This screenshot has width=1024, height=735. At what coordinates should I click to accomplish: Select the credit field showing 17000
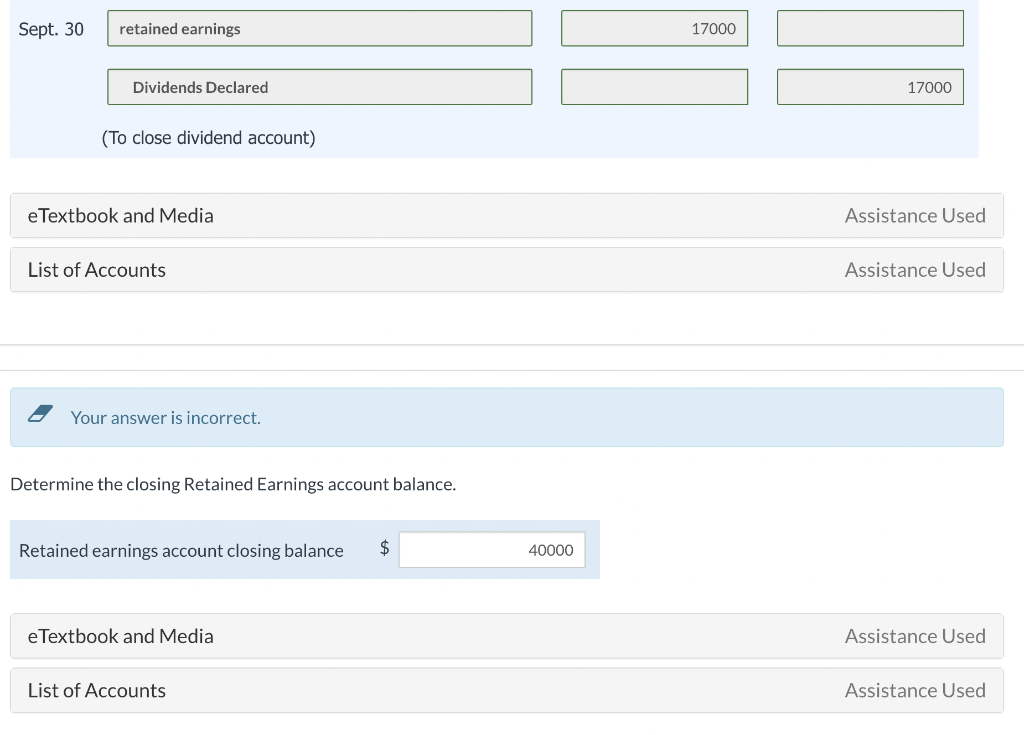point(869,87)
